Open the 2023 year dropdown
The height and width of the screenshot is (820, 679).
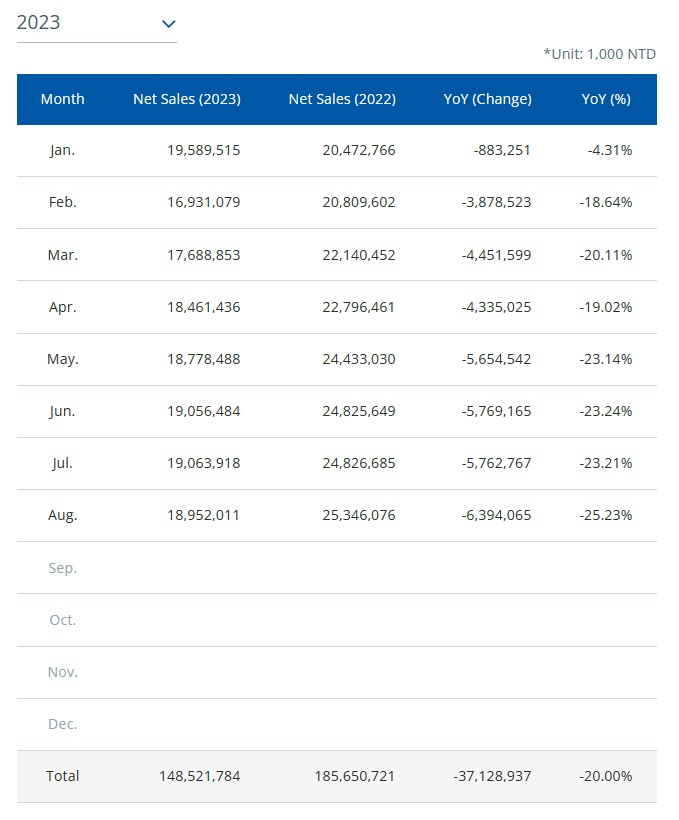pos(96,23)
